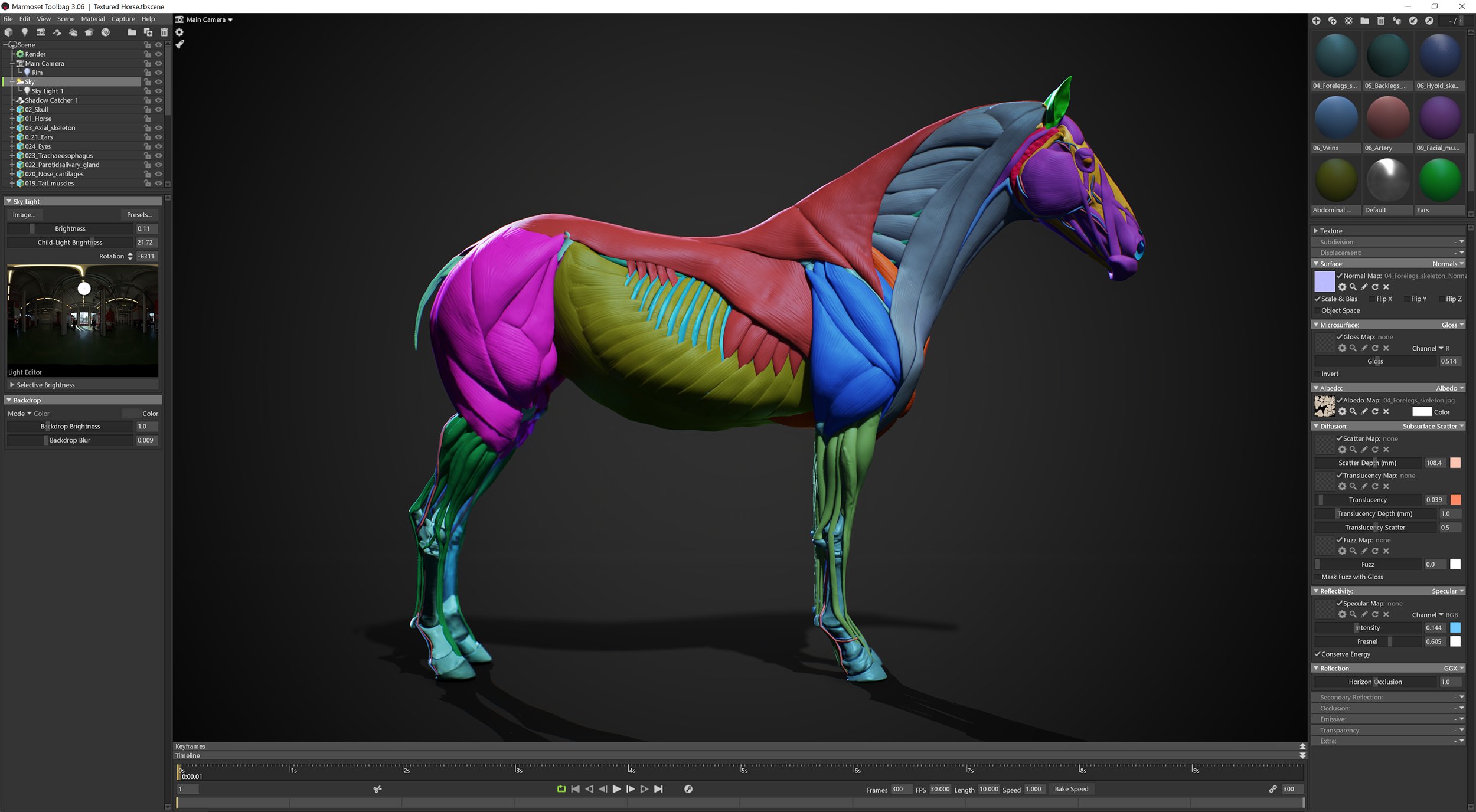Open the Capture menu

click(123, 18)
